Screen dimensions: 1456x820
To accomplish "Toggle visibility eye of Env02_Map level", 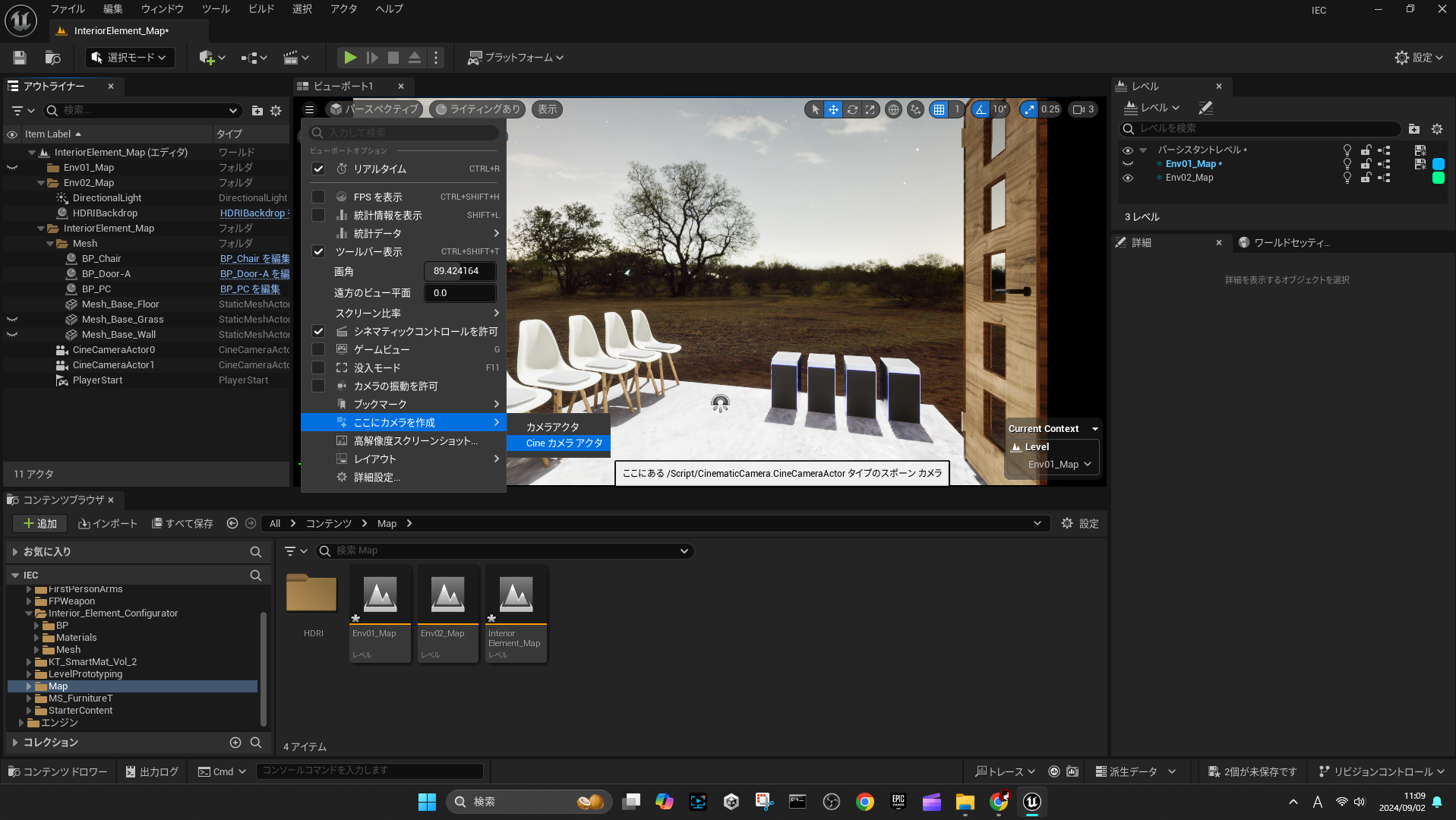I will (1128, 178).
